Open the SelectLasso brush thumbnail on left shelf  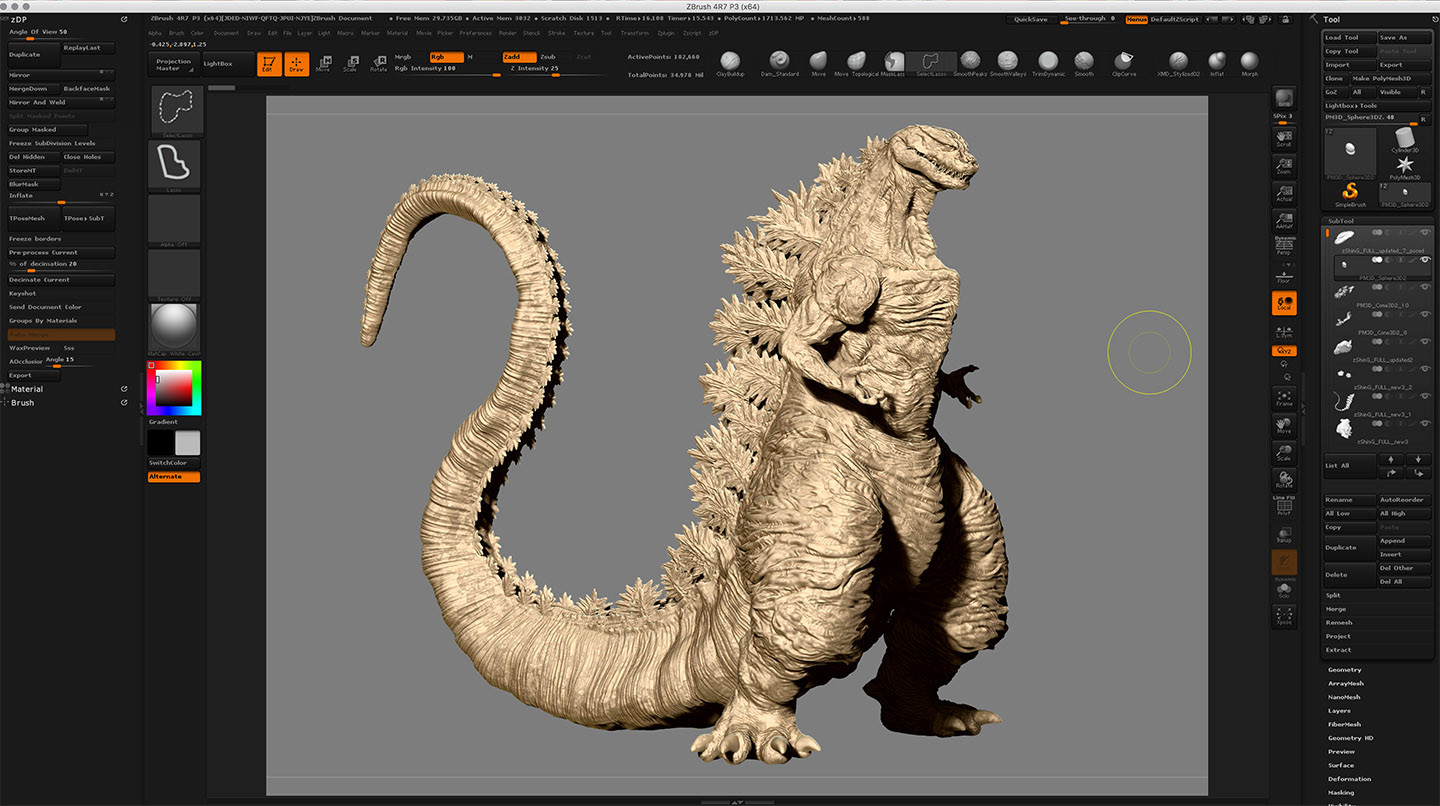coord(175,112)
